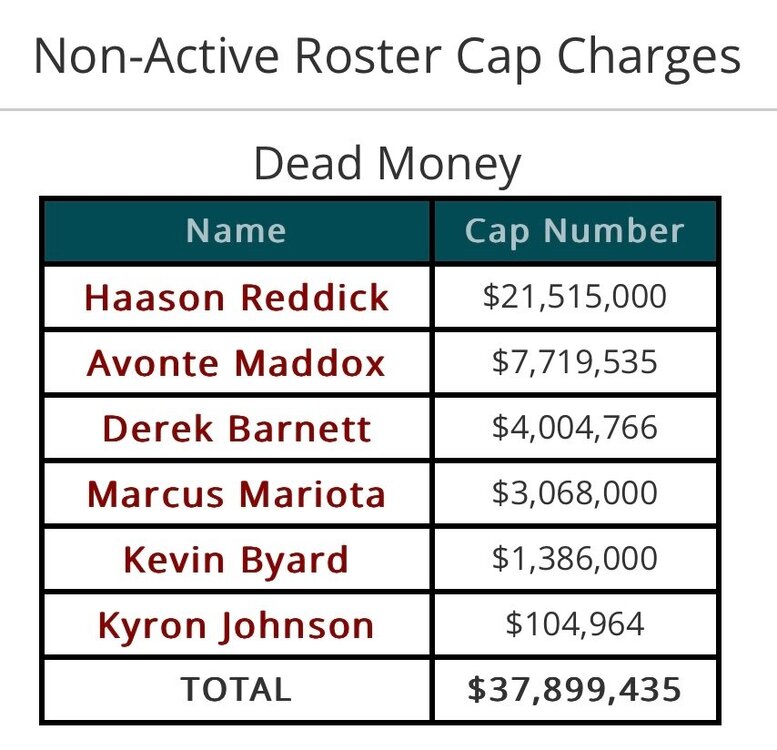Click the TOTAL row label
The height and width of the screenshot is (750, 777).
tap(236, 689)
